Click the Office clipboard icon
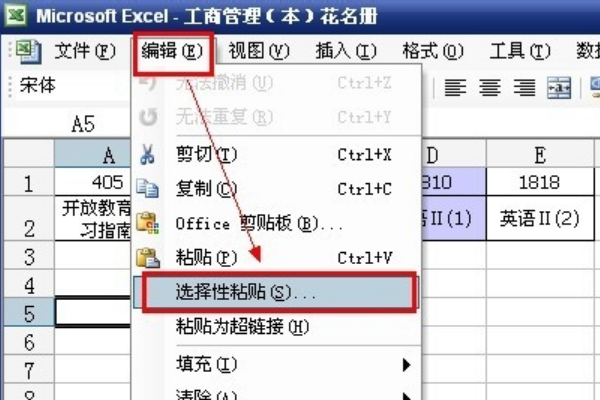Screen dimensions: 600x400 [x=148, y=223]
